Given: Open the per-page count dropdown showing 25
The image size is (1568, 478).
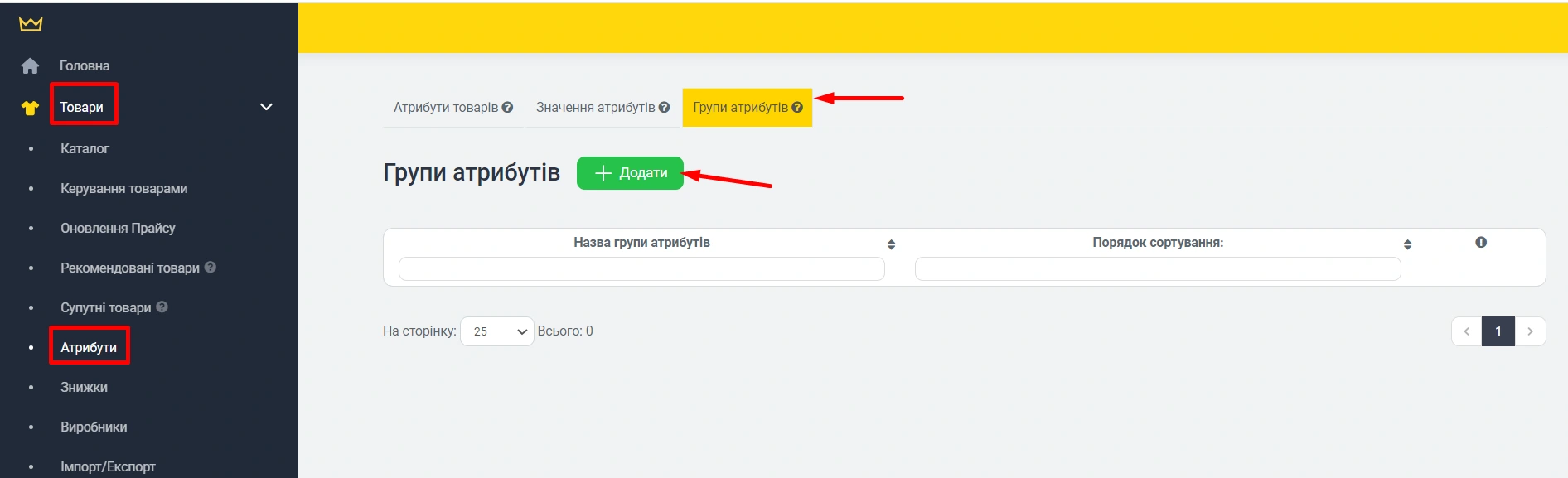Looking at the screenshot, I should (x=496, y=331).
